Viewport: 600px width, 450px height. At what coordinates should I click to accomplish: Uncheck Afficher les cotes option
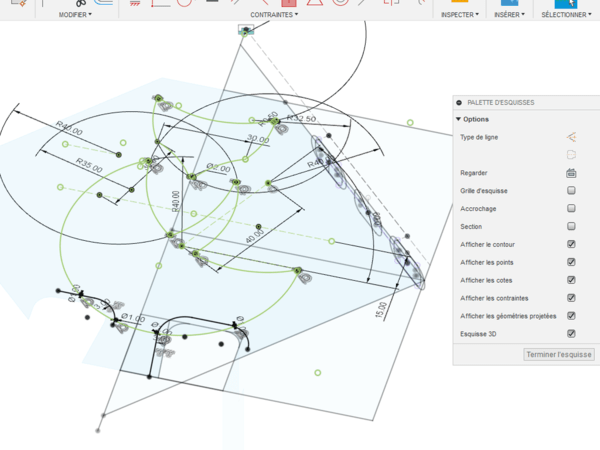pos(571,279)
